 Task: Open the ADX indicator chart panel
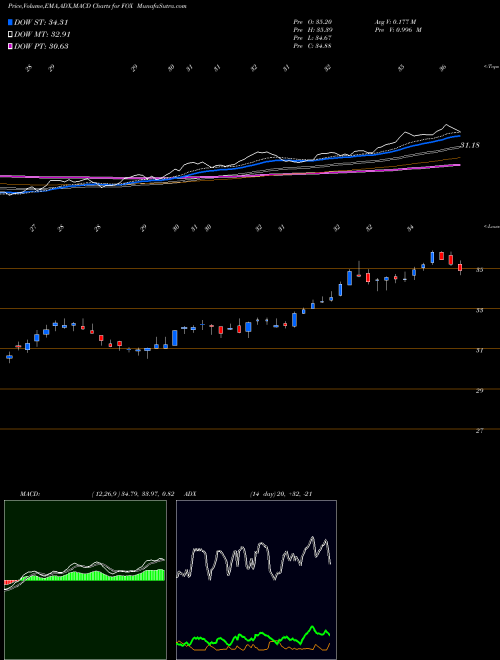[x=256, y=580]
